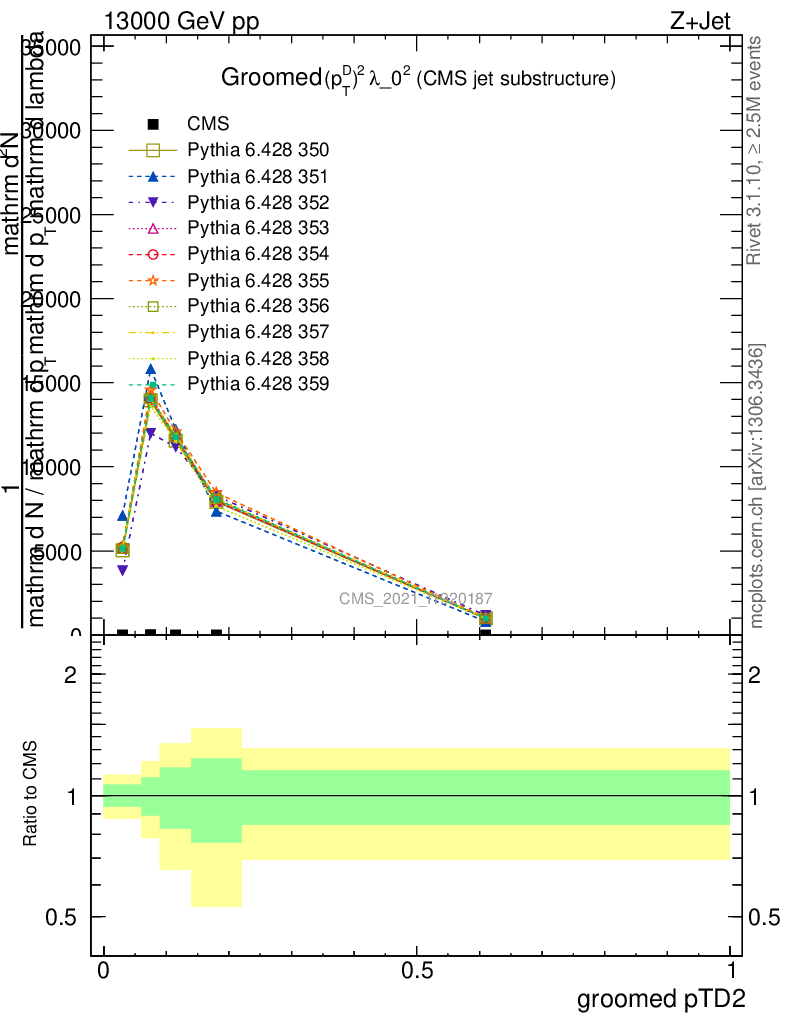Click the 13000 GeV pp header text
This screenshot has width=786, height=1024.
click(x=181, y=22)
